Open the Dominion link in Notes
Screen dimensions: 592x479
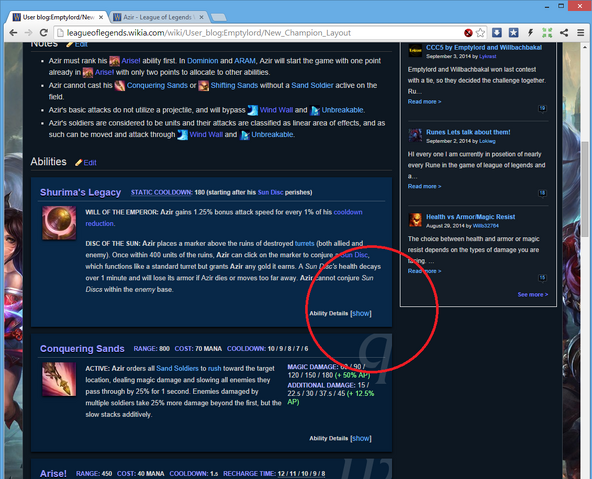pyautogui.click(x=202, y=61)
